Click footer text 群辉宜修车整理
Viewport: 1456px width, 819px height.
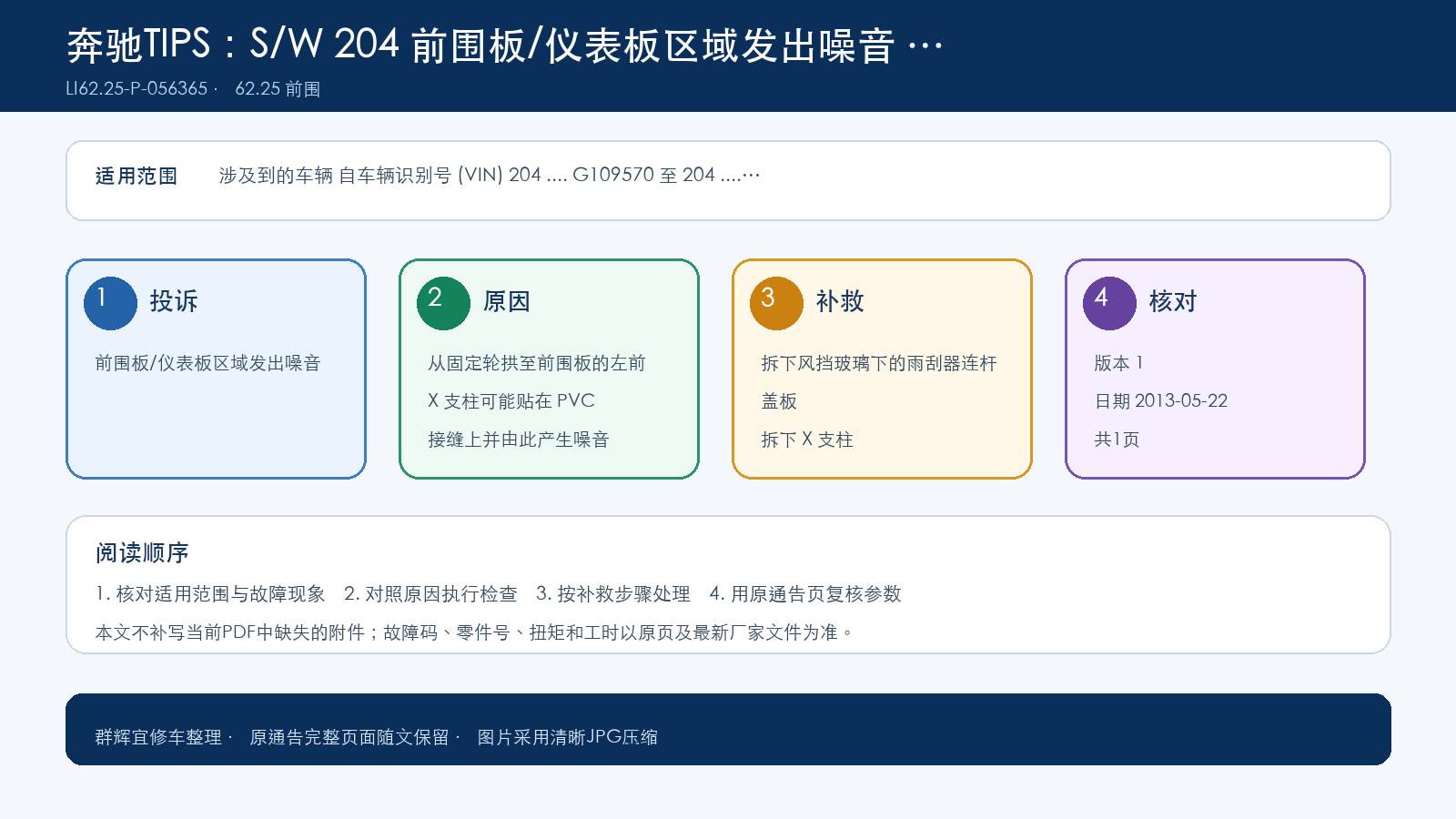159,737
